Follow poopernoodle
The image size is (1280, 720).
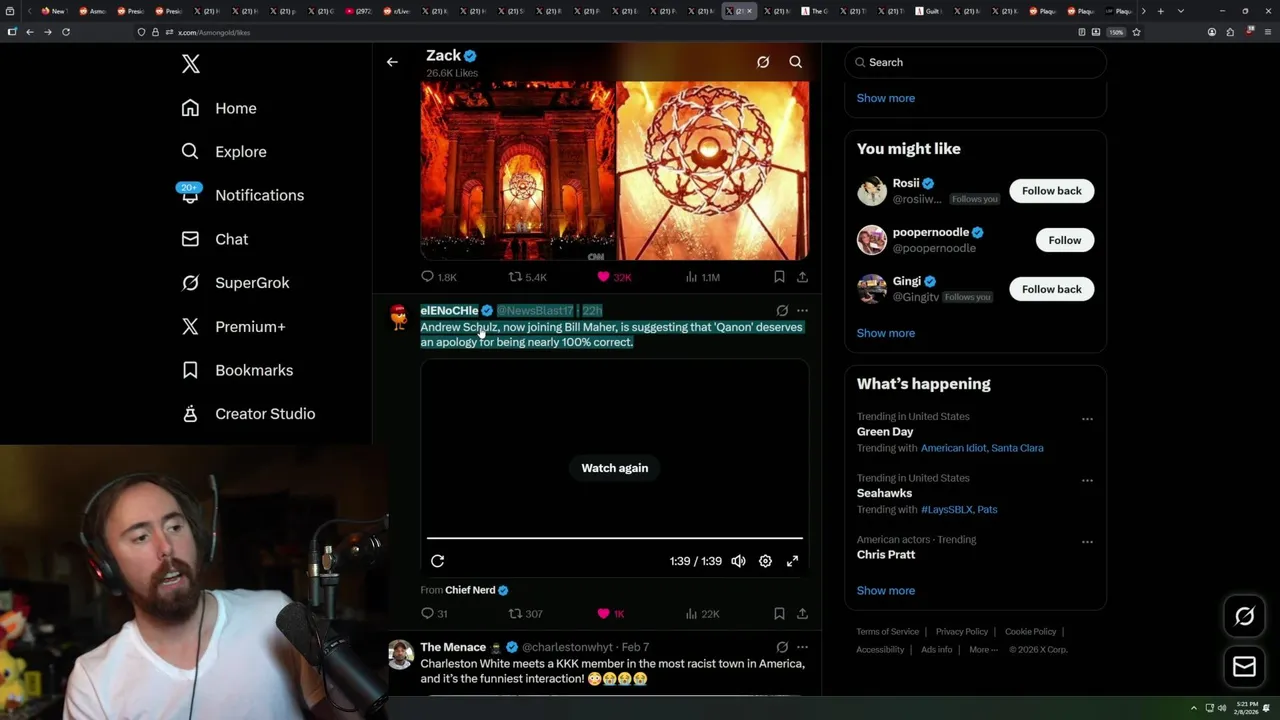pos(1064,240)
